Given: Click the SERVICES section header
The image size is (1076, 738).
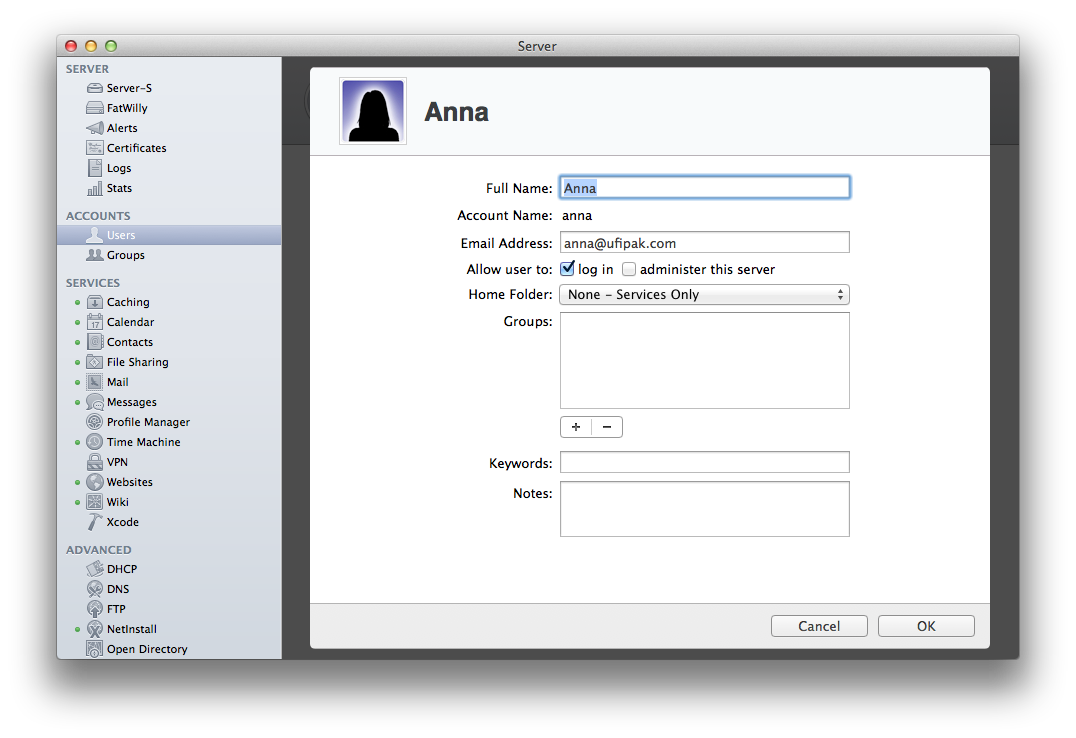Looking at the screenshot, I should [93, 283].
